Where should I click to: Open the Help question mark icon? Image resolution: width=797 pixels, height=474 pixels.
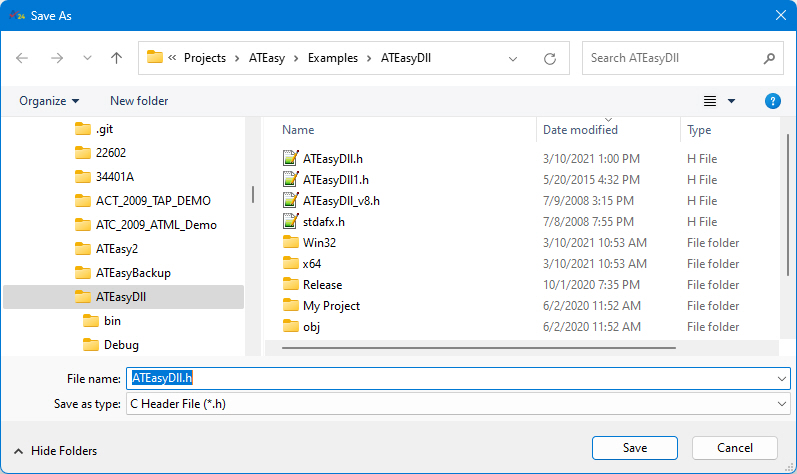pos(772,101)
